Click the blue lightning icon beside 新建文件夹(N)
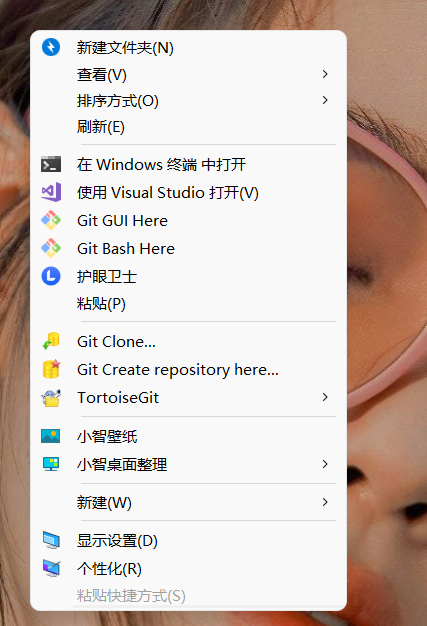The width and height of the screenshot is (427, 626). pos(51,47)
